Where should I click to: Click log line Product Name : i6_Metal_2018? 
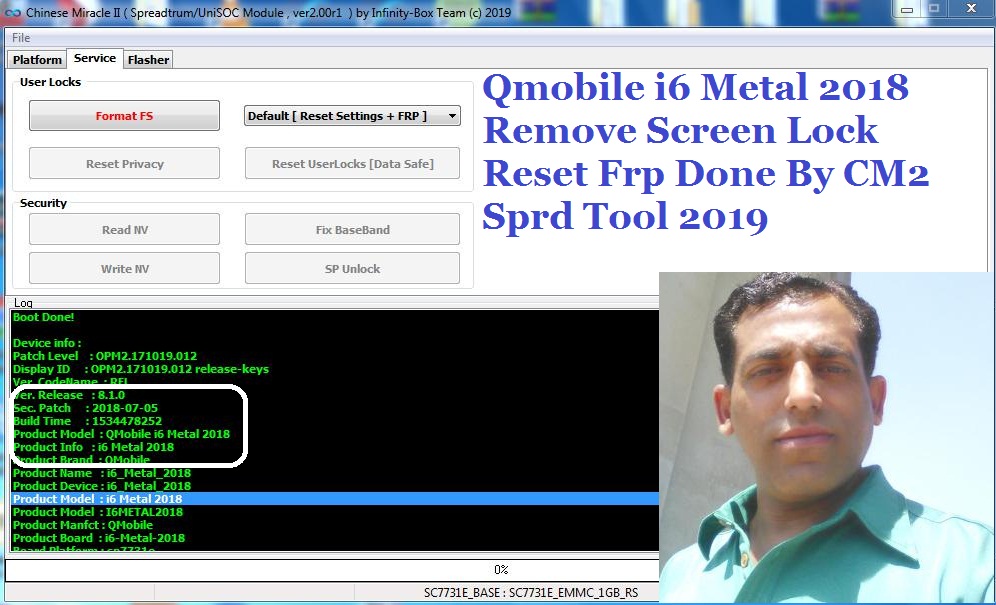pos(102,473)
